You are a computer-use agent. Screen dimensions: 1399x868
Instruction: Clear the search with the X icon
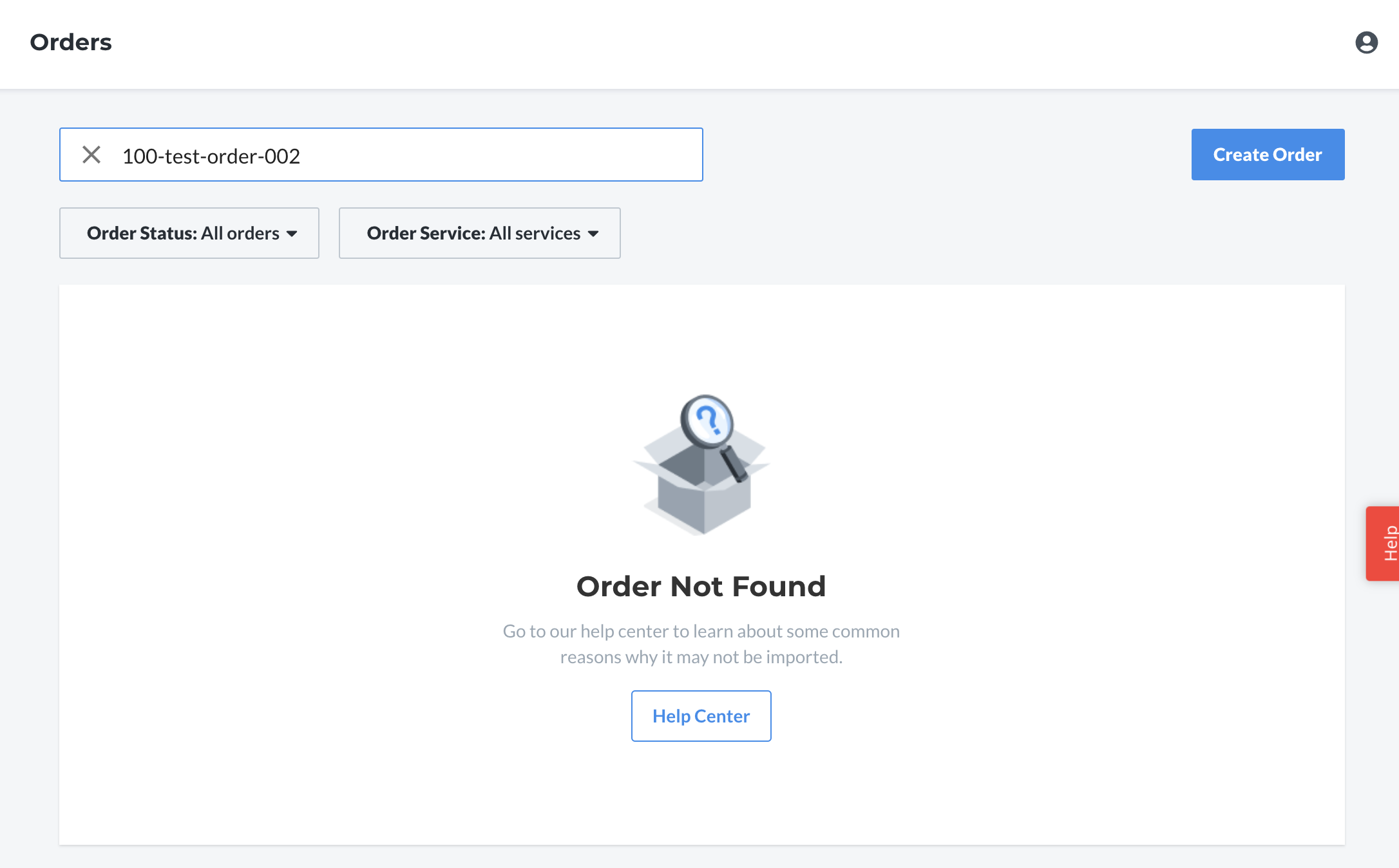pyautogui.click(x=91, y=155)
